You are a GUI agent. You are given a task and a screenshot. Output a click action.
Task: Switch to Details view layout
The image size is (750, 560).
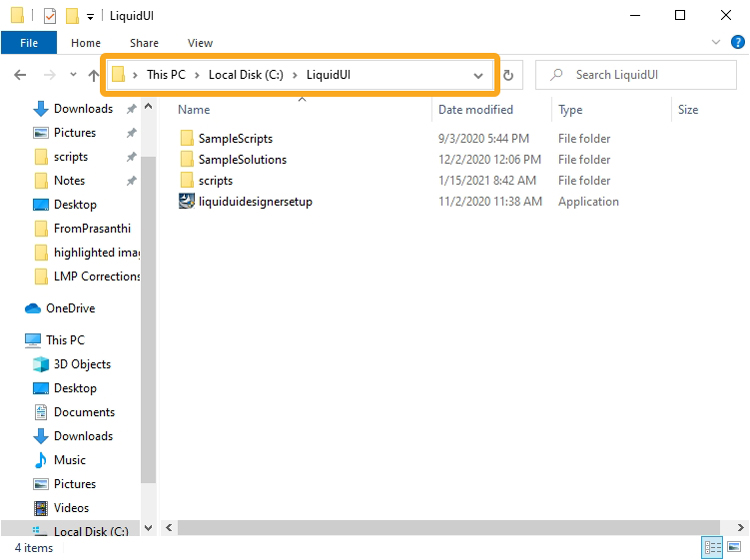click(x=713, y=547)
